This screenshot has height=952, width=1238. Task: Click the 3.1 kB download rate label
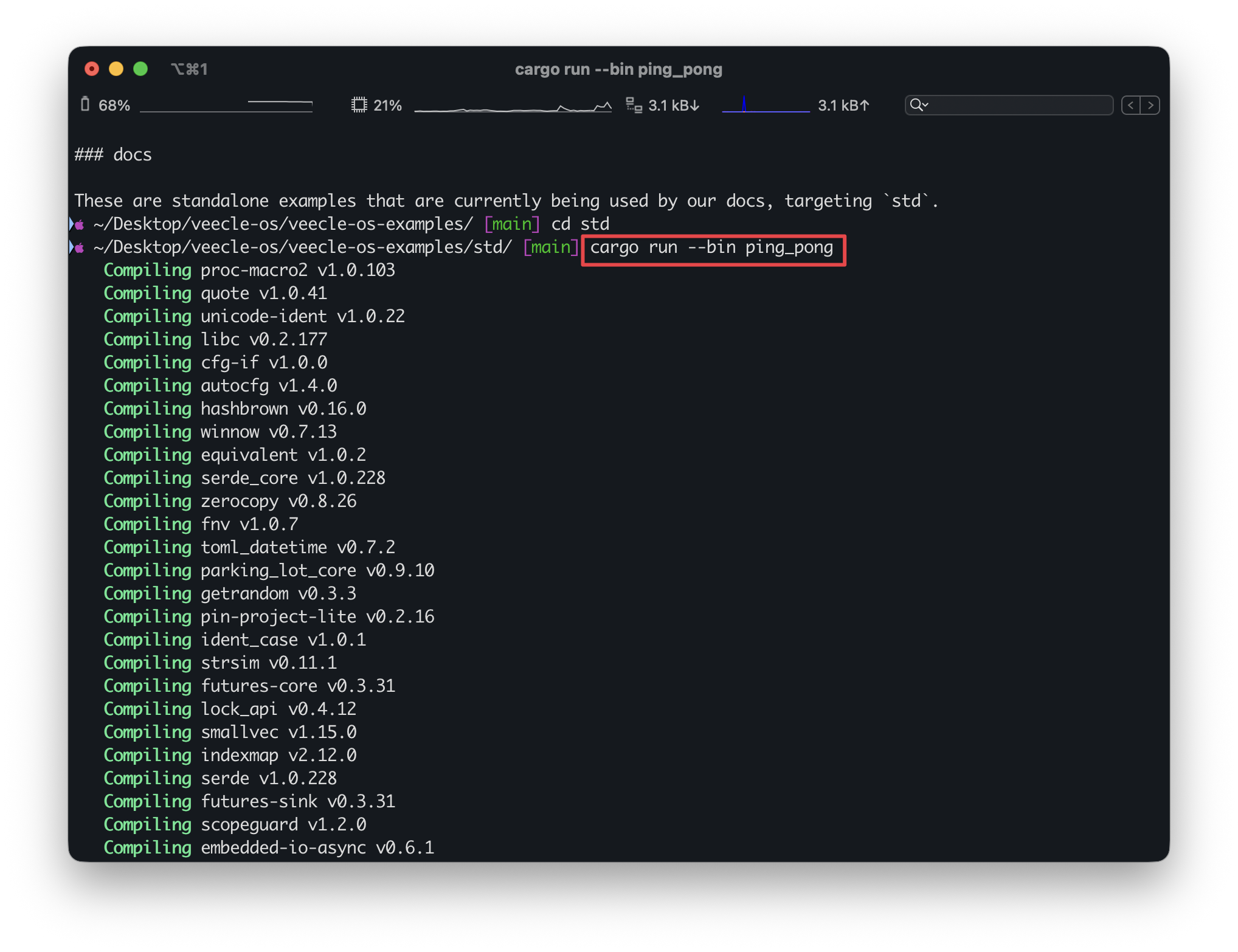[x=673, y=105]
